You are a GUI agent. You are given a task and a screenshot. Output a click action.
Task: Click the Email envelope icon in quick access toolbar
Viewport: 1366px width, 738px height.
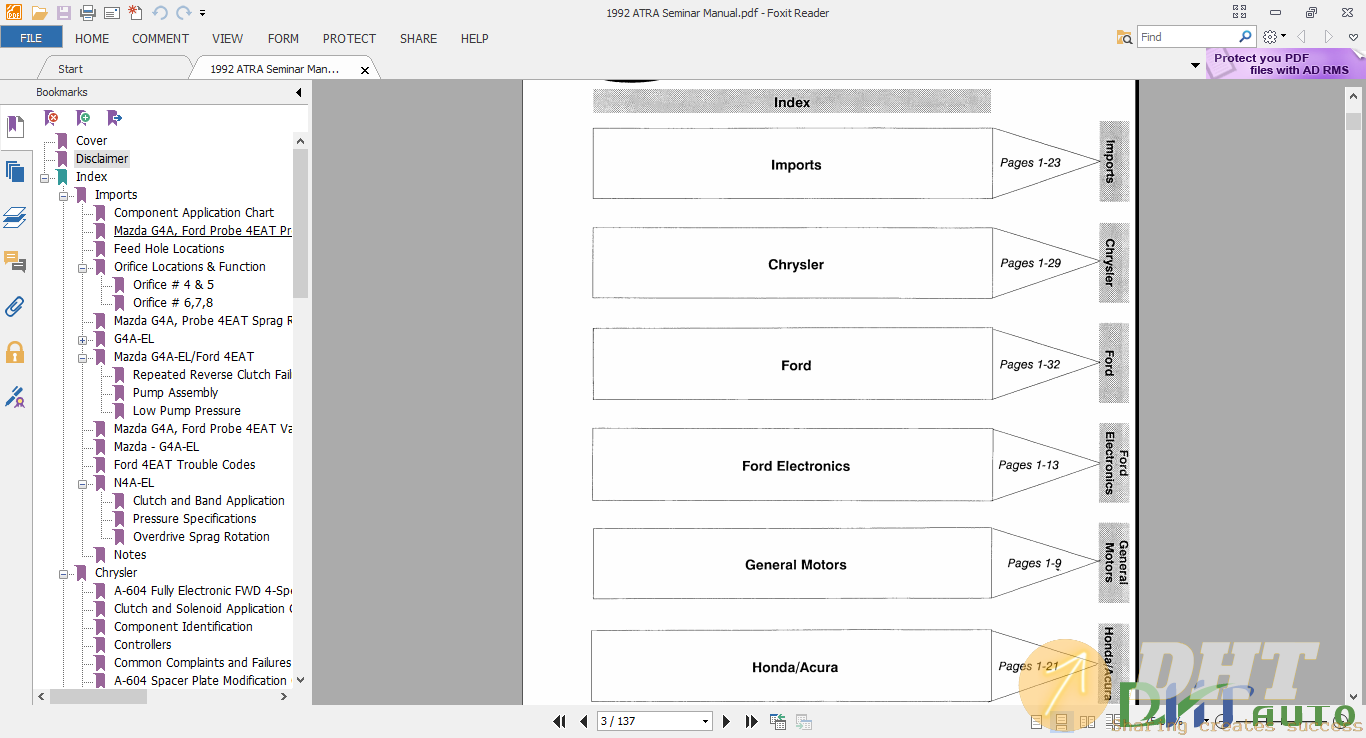[112, 13]
